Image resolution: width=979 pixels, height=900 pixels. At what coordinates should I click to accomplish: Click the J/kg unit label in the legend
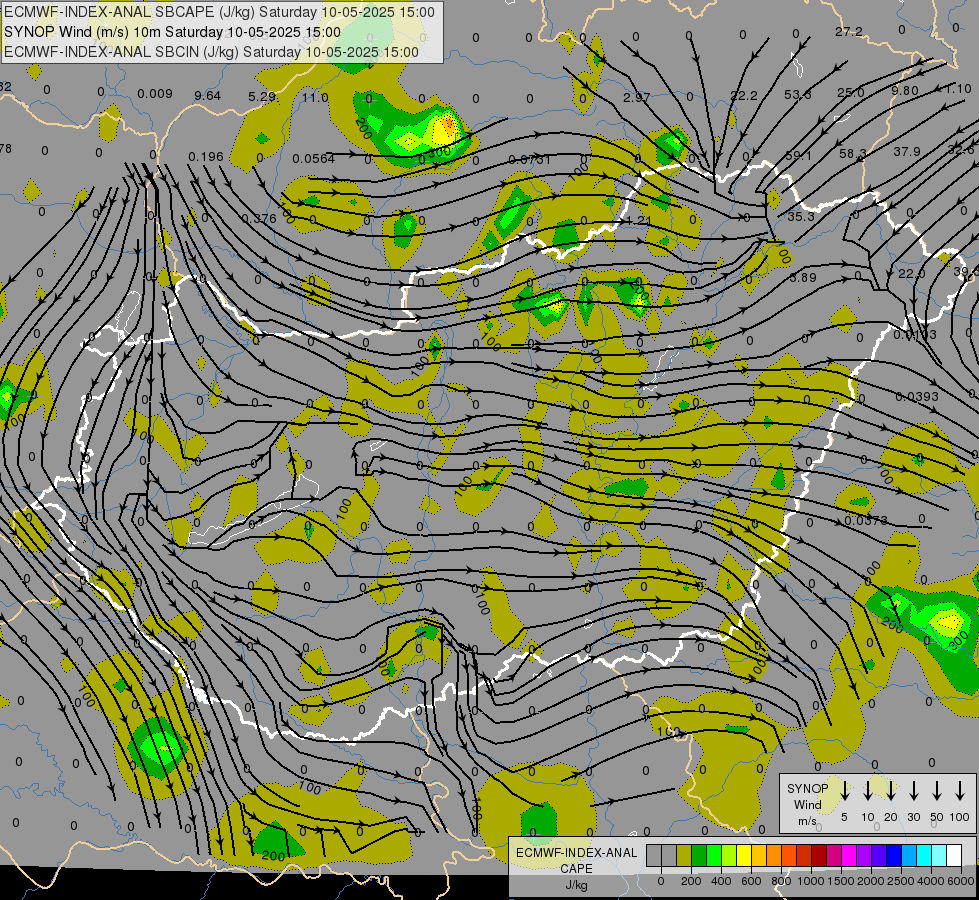[576, 885]
